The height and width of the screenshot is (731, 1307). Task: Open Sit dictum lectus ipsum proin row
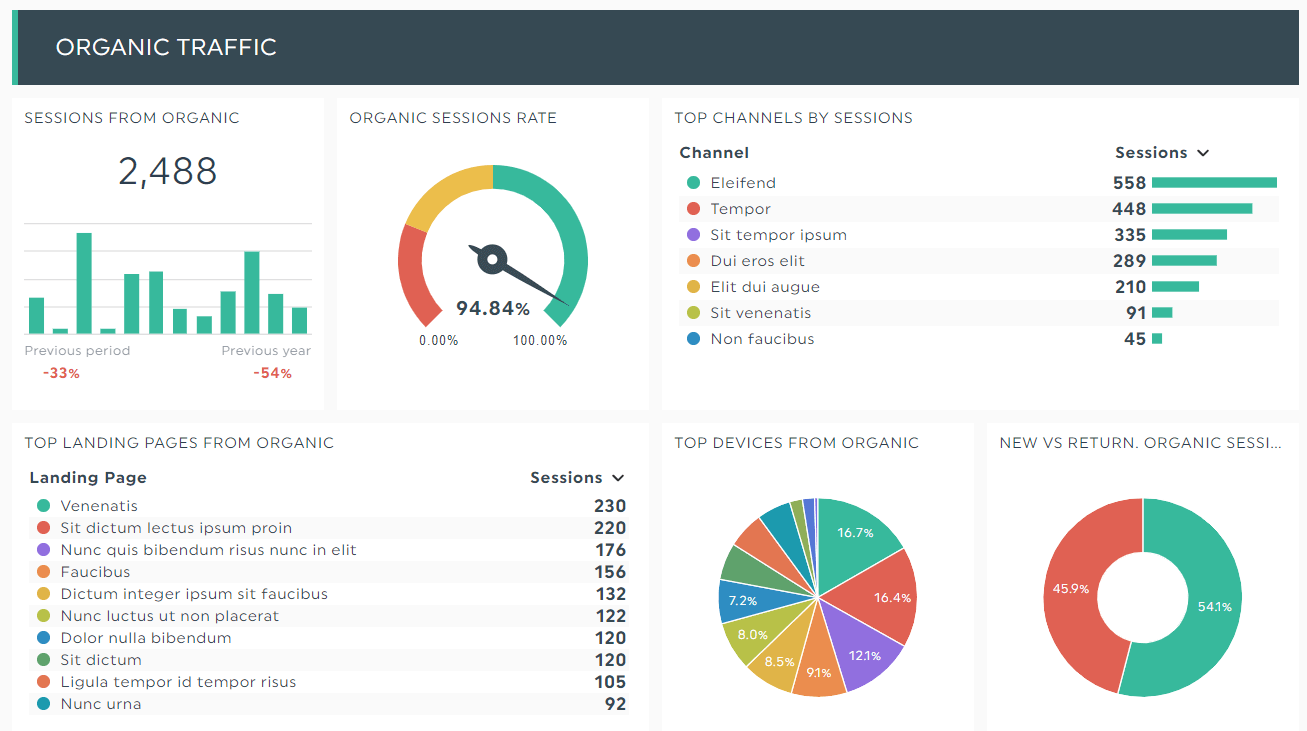(x=330, y=528)
